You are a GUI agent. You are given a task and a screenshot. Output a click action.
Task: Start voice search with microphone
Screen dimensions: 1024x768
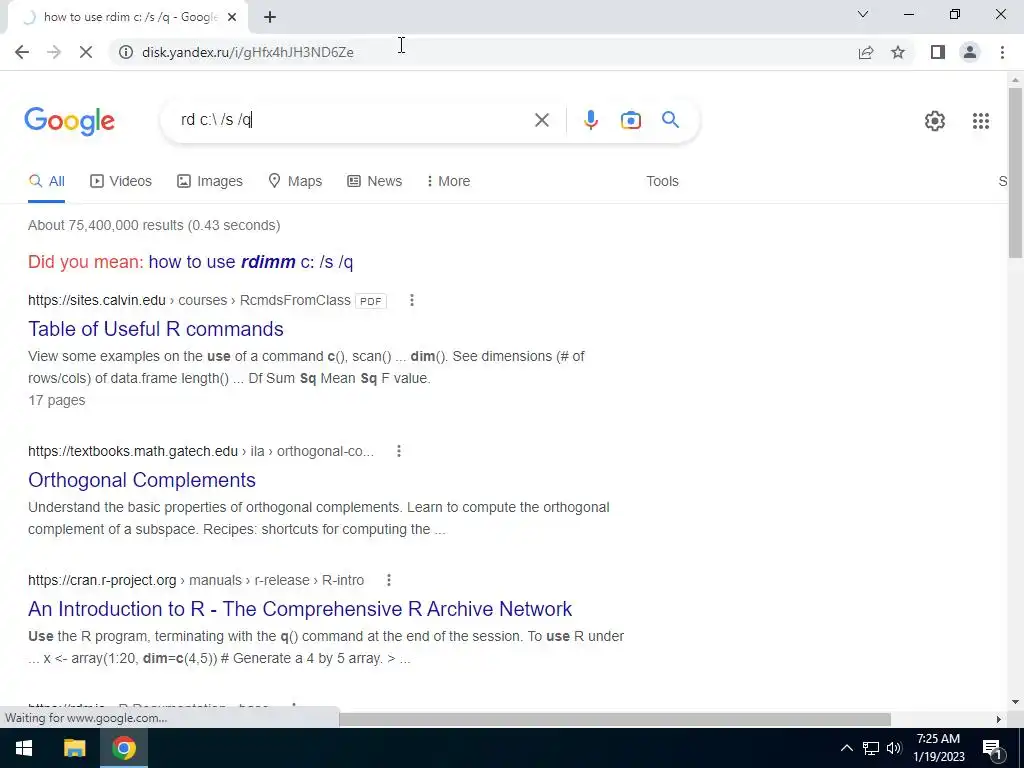click(x=590, y=120)
